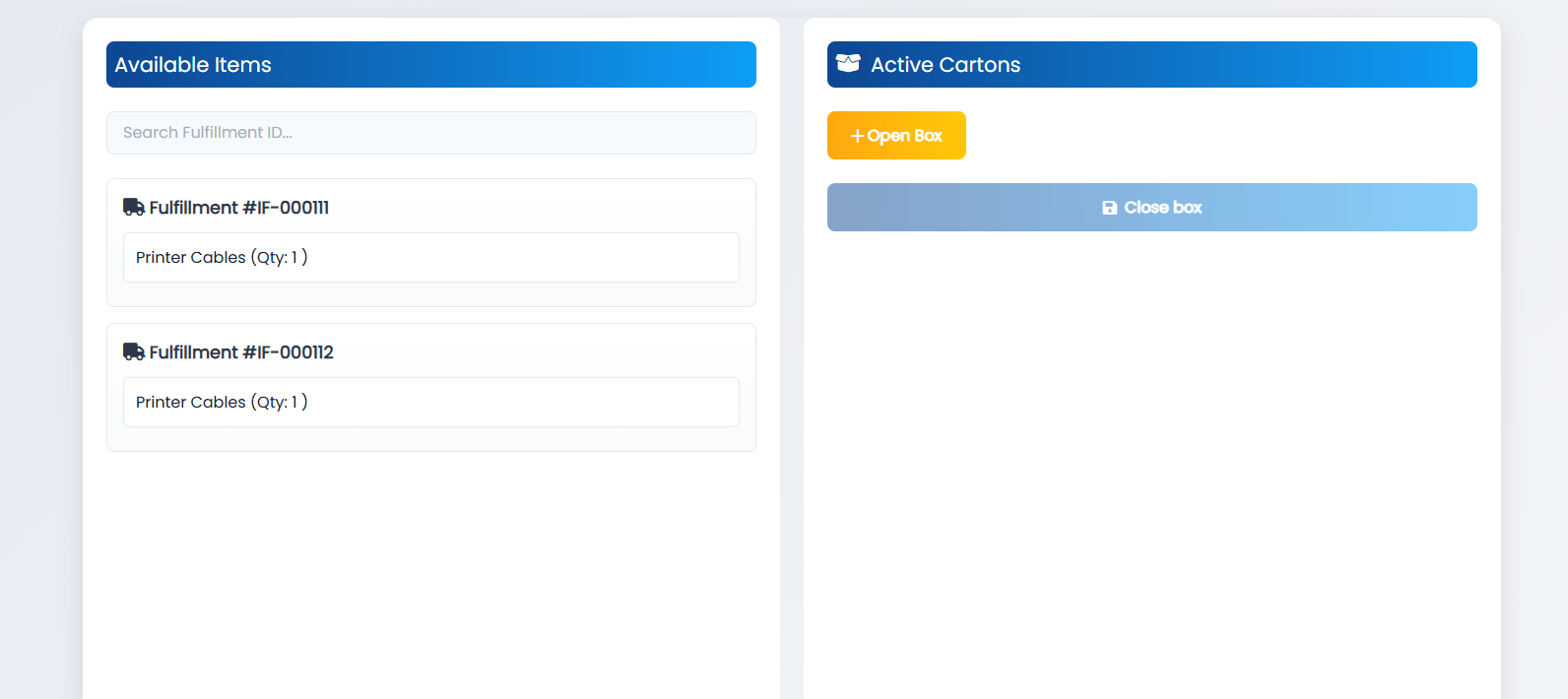Click empty space below Close box button

tap(1152, 443)
